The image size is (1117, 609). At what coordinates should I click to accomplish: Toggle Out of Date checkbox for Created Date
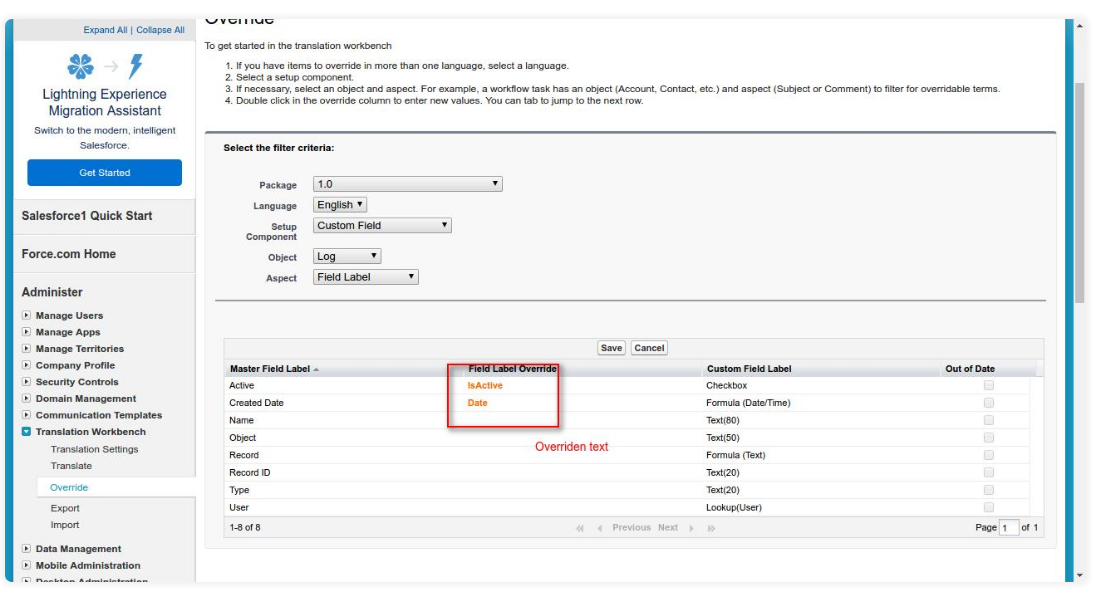[x=989, y=402]
